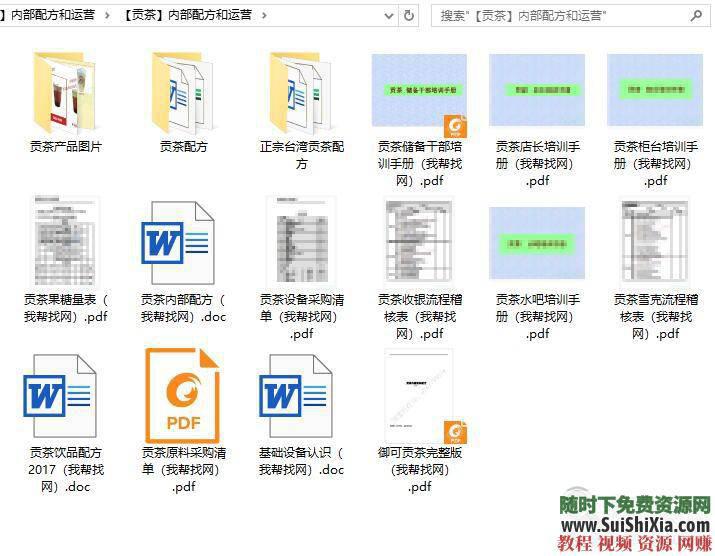715x556 pixels.
Task: Click the file name 贡茶储备干部培训手册（我帮找网）.pdf
Action: pyautogui.click(x=420, y=164)
